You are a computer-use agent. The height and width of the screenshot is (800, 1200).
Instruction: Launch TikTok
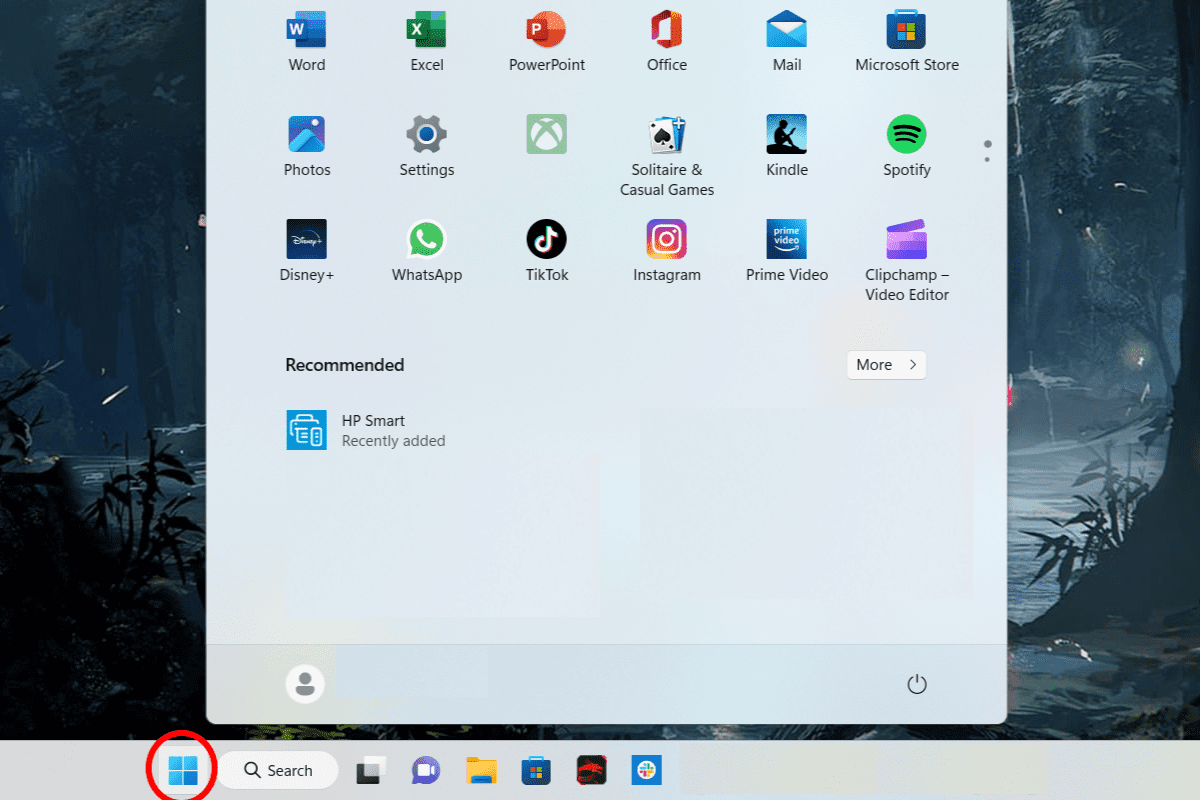(546, 251)
